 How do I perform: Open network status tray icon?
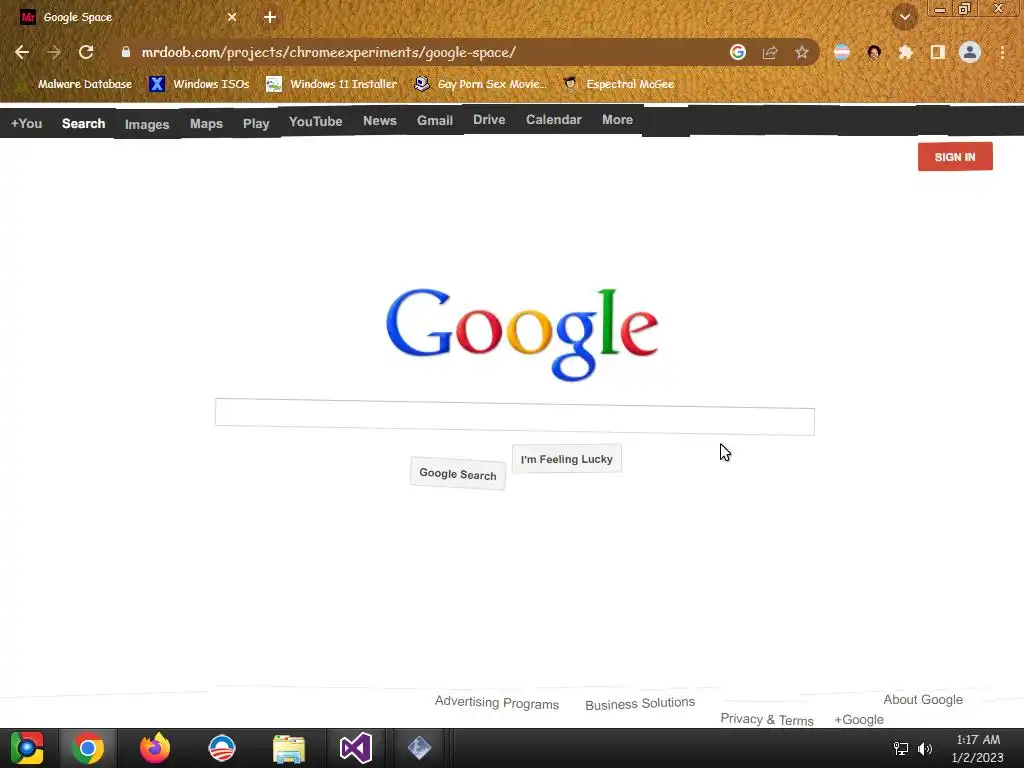coord(901,748)
